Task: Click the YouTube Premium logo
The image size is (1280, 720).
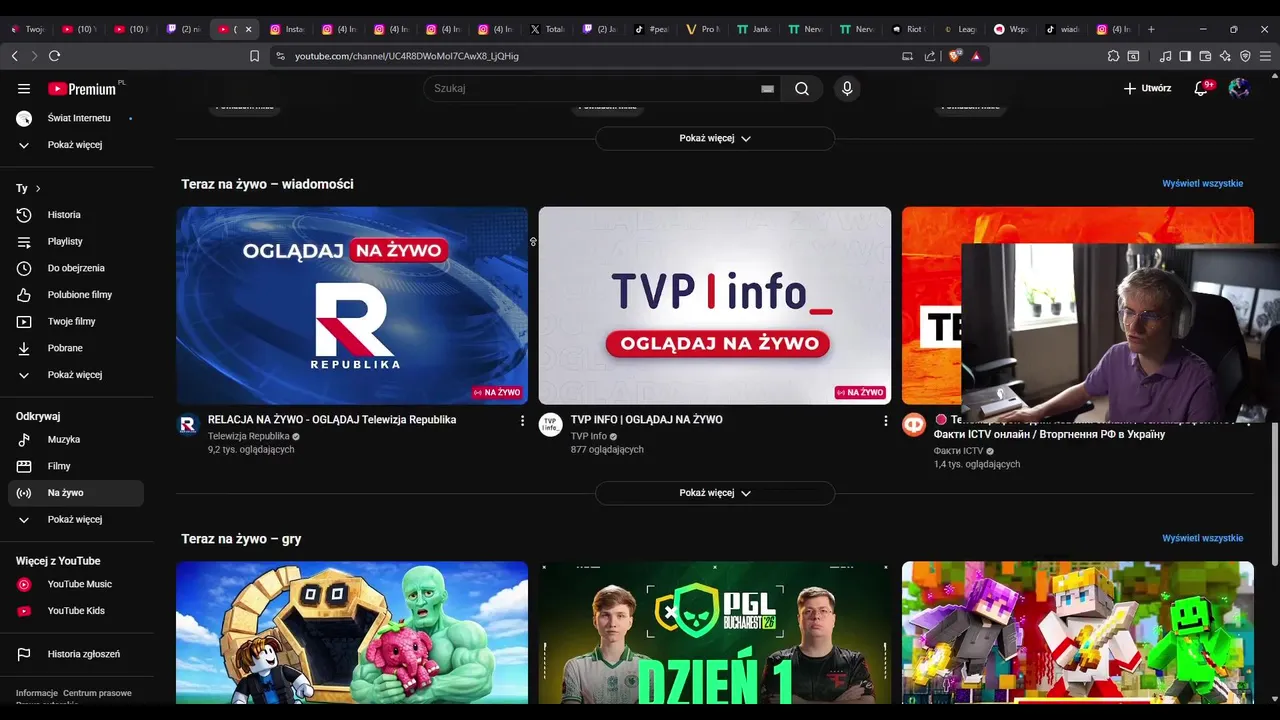Action: 83,89
